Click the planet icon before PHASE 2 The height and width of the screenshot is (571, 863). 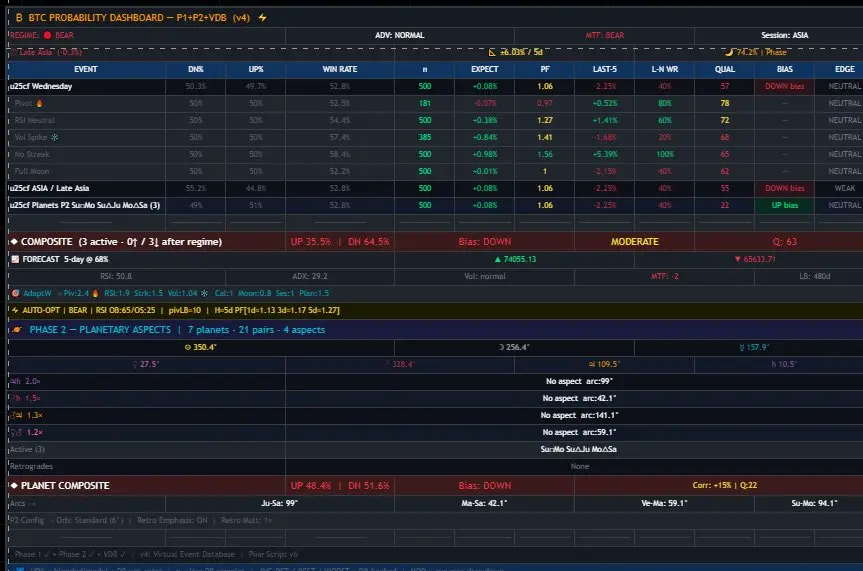pos(17,330)
